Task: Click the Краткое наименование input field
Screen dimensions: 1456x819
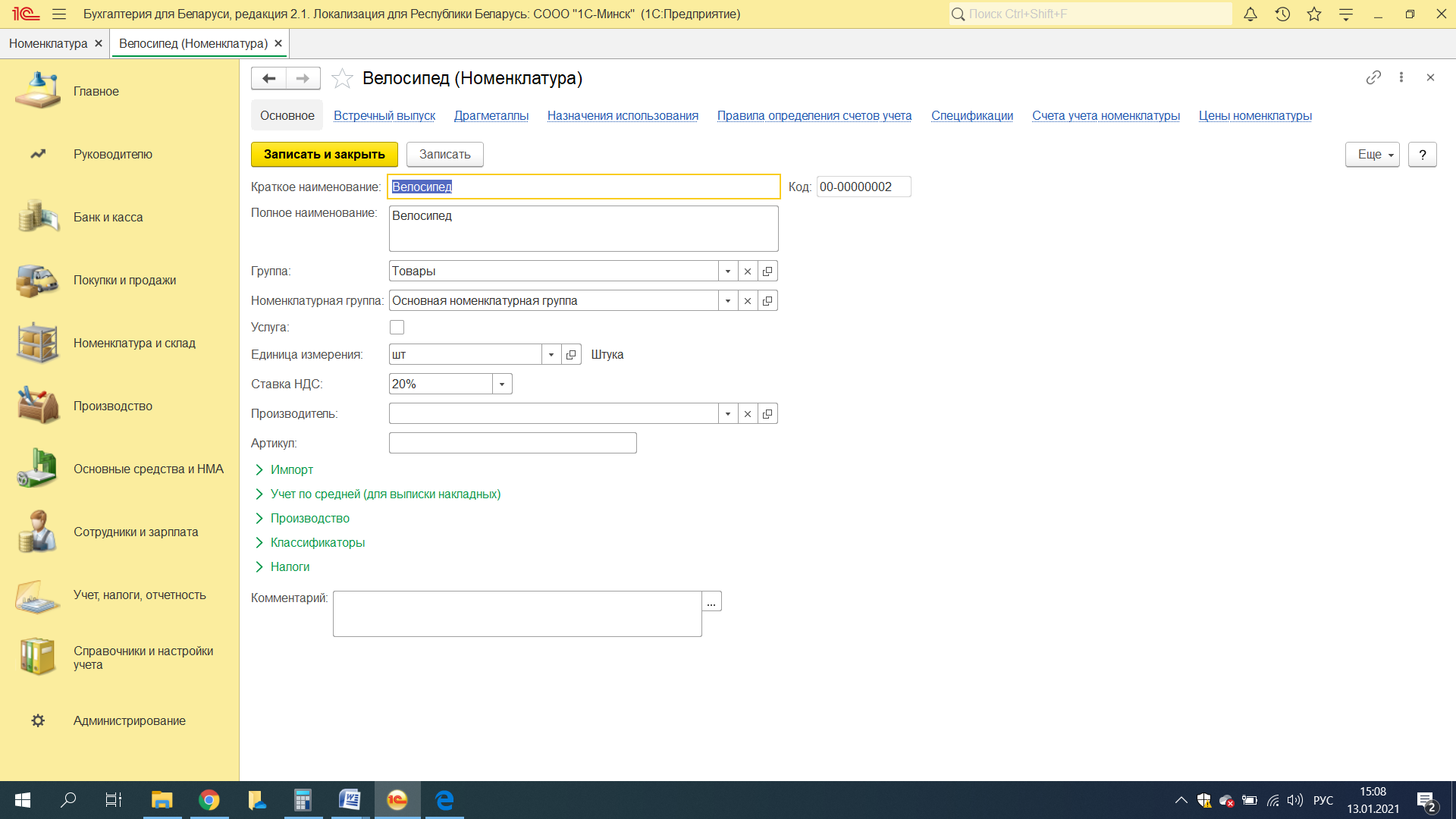Action: click(583, 187)
